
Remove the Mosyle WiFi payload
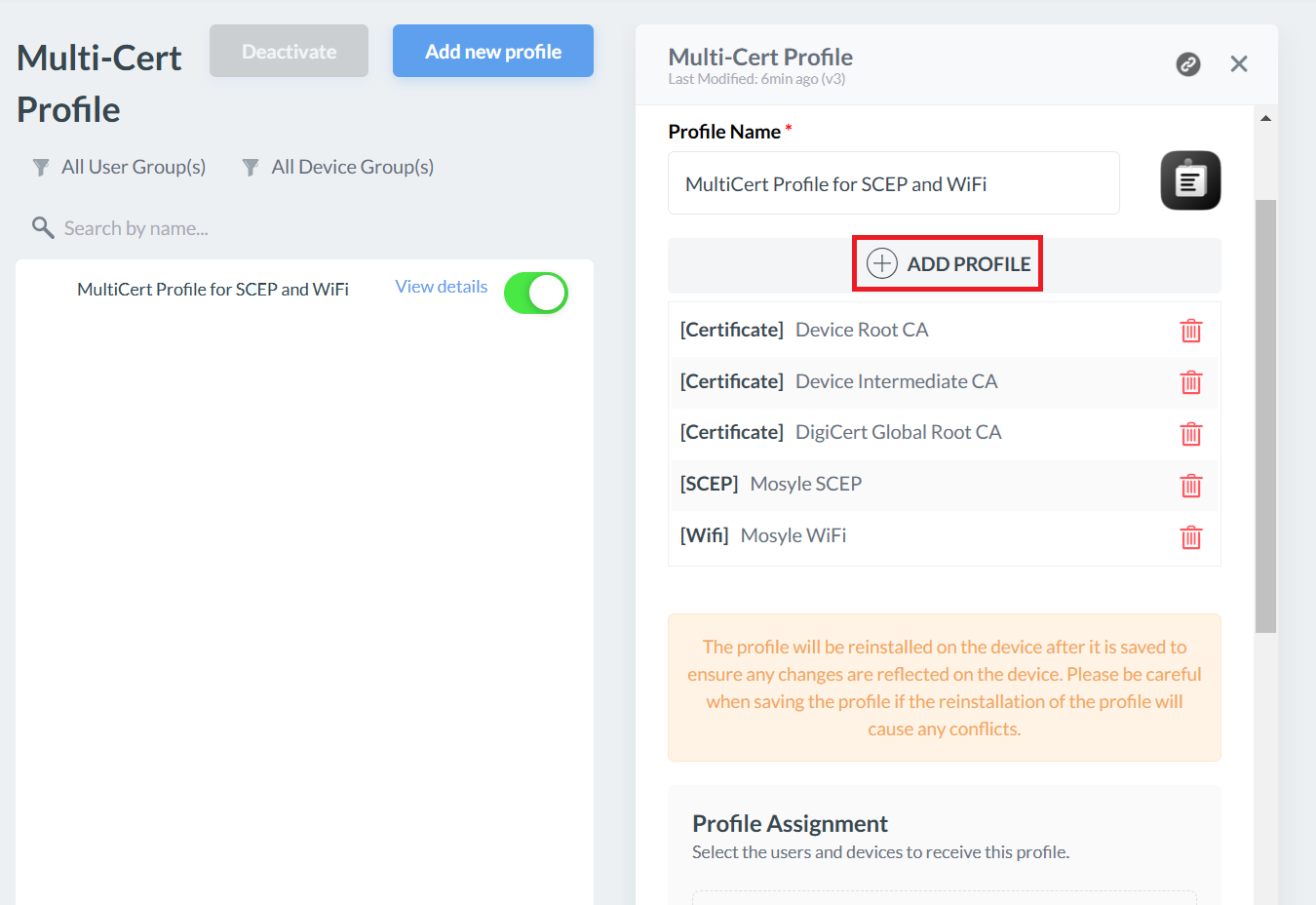point(1191,537)
